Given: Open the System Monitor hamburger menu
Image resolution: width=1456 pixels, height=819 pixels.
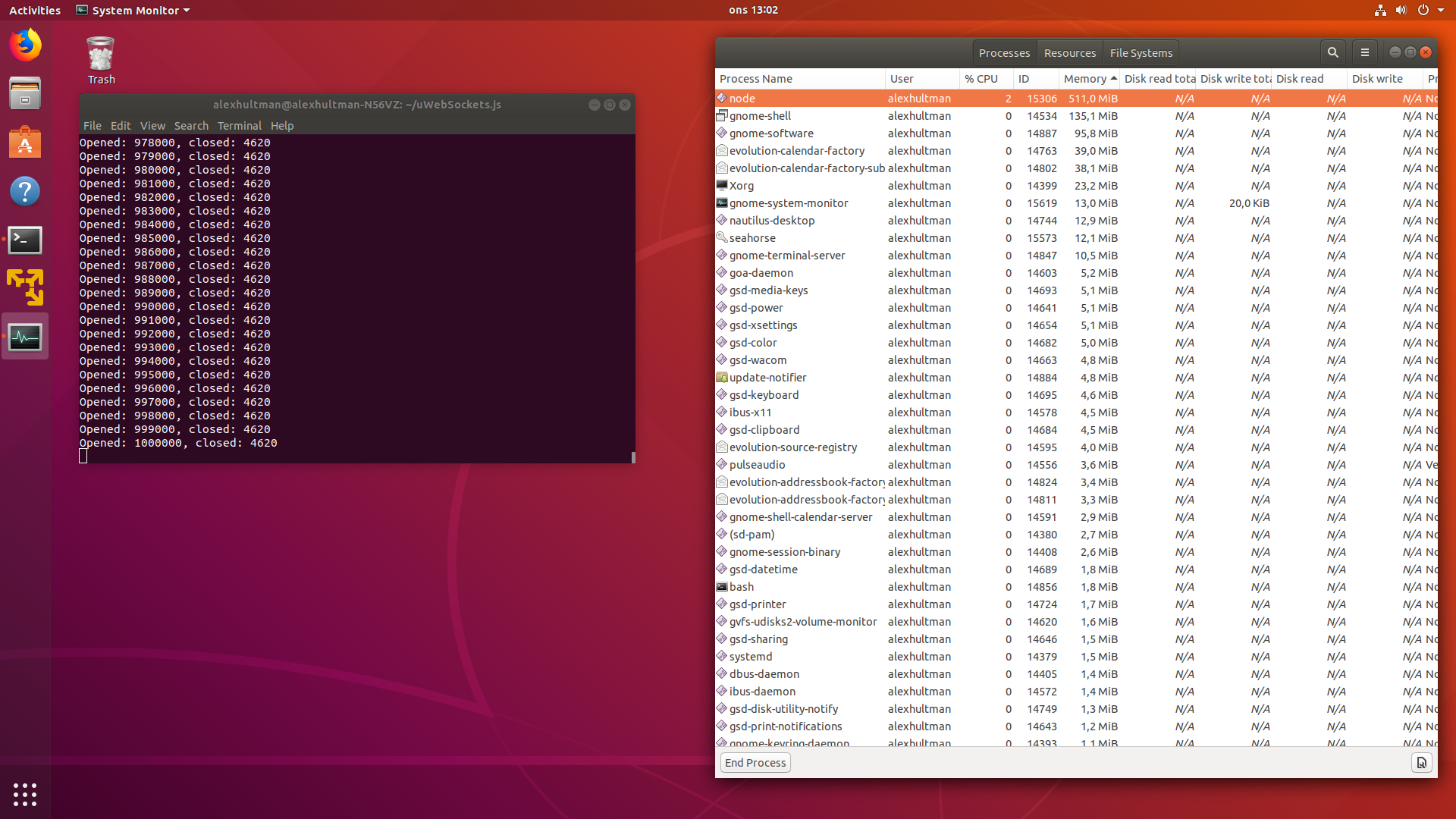Looking at the screenshot, I should pyautogui.click(x=1364, y=52).
